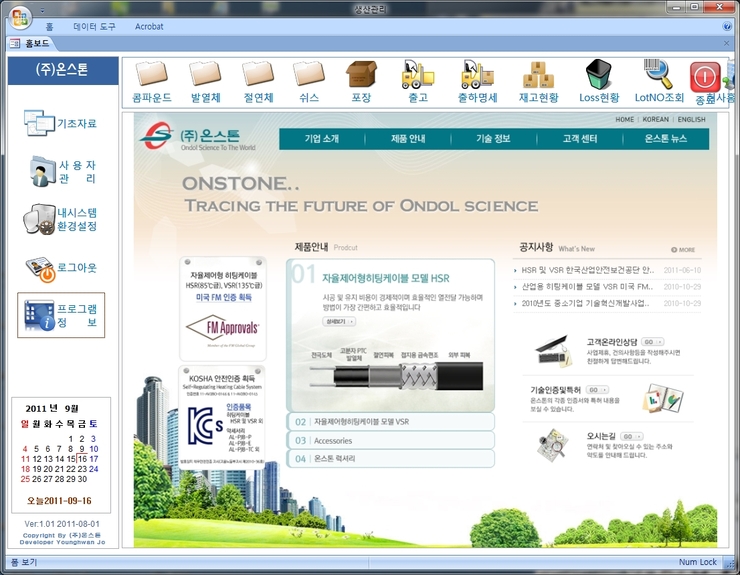740x575 pixels.
Task: Open the Loss현황 trash bin icon
Action: point(598,75)
